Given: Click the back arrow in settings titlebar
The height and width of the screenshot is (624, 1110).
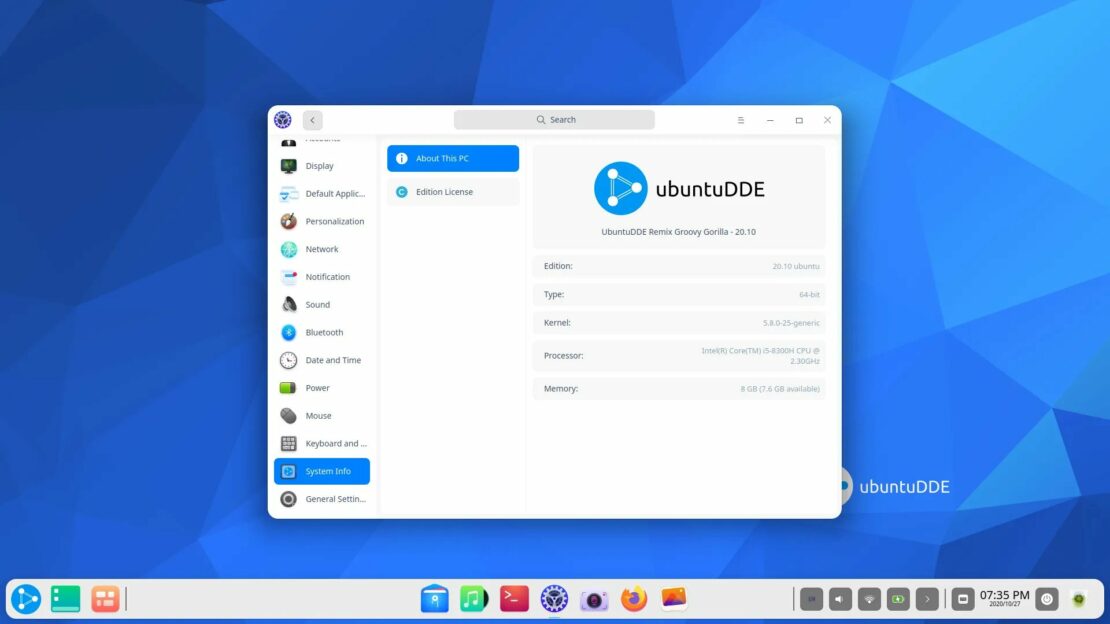Looking at the screenshot, I should point(312,119).
